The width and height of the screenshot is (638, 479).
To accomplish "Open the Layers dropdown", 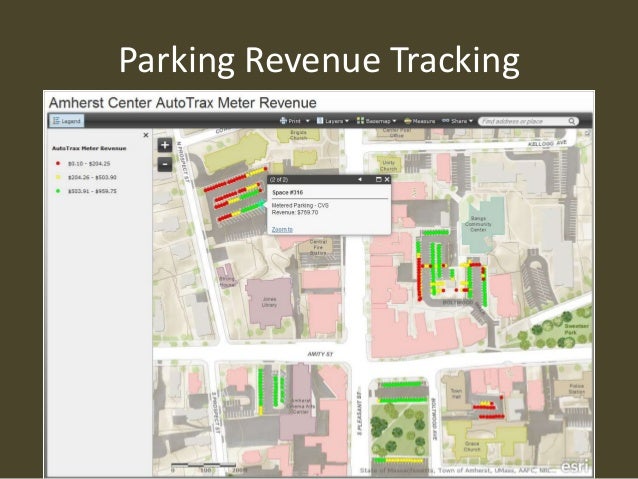I will [x=332, y=121].
